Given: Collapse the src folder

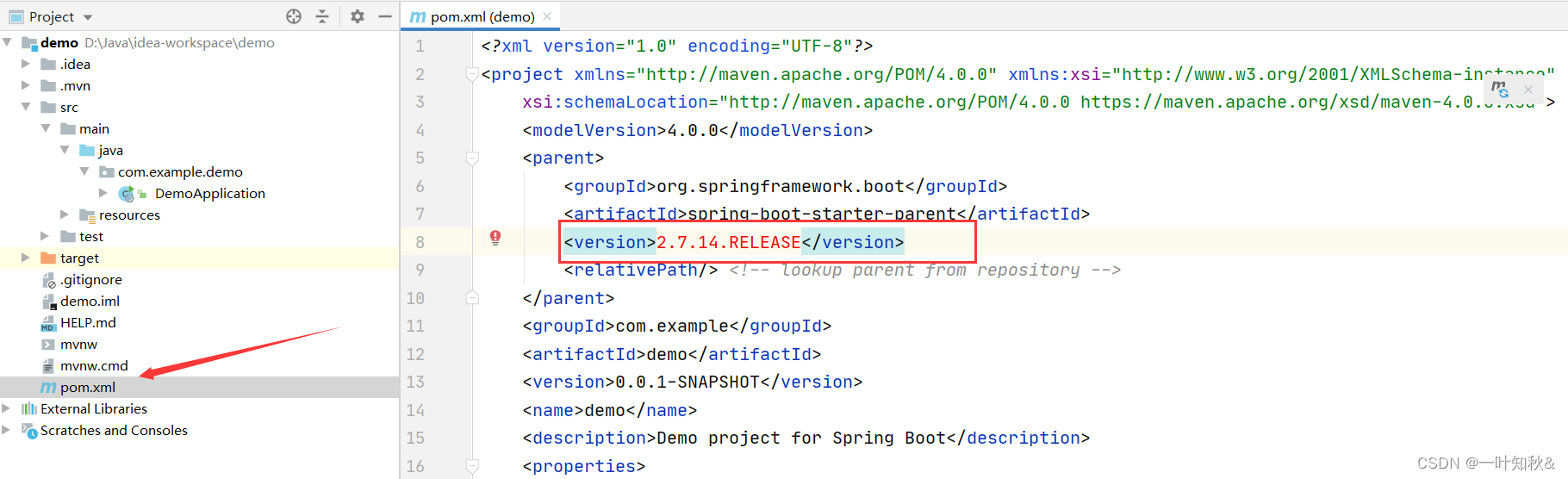Looking at the screenshot, I should [26, 106].
